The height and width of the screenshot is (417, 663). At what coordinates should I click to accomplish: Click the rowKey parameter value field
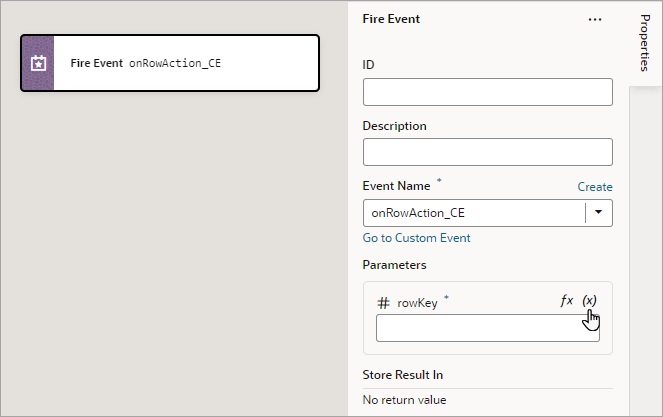[487, 329]
